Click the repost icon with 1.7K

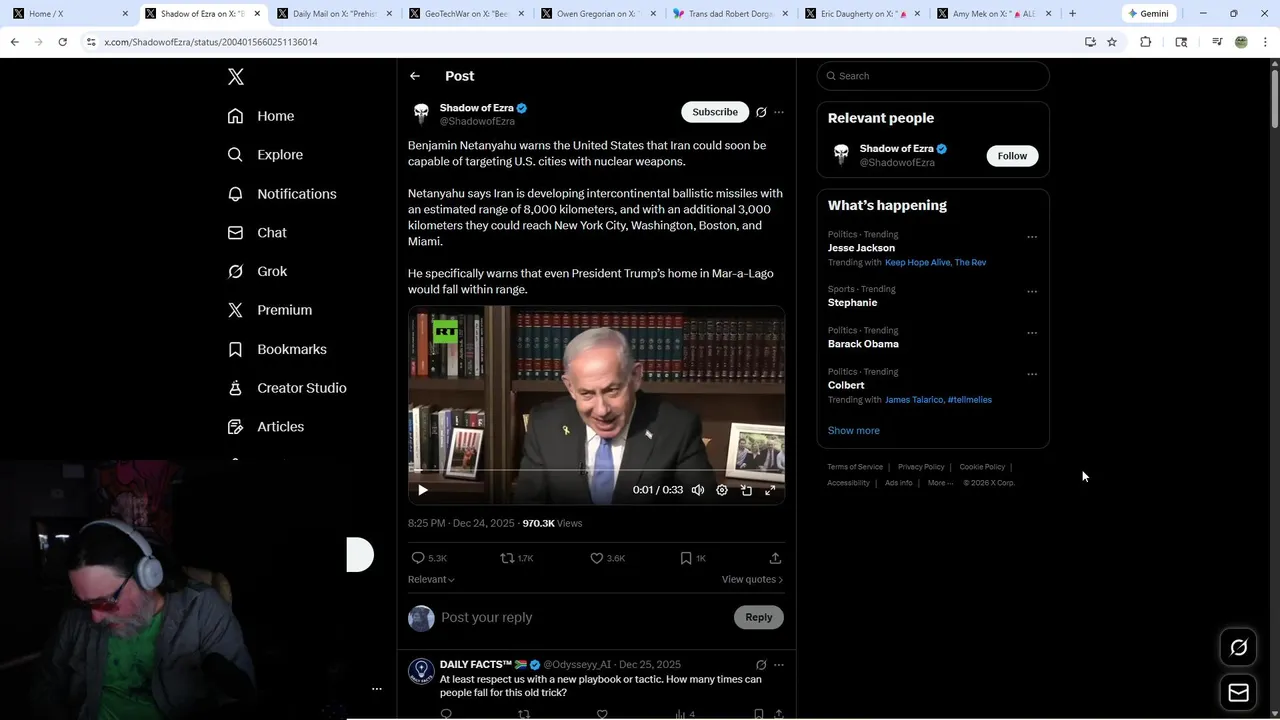click(x=517, y=558)
